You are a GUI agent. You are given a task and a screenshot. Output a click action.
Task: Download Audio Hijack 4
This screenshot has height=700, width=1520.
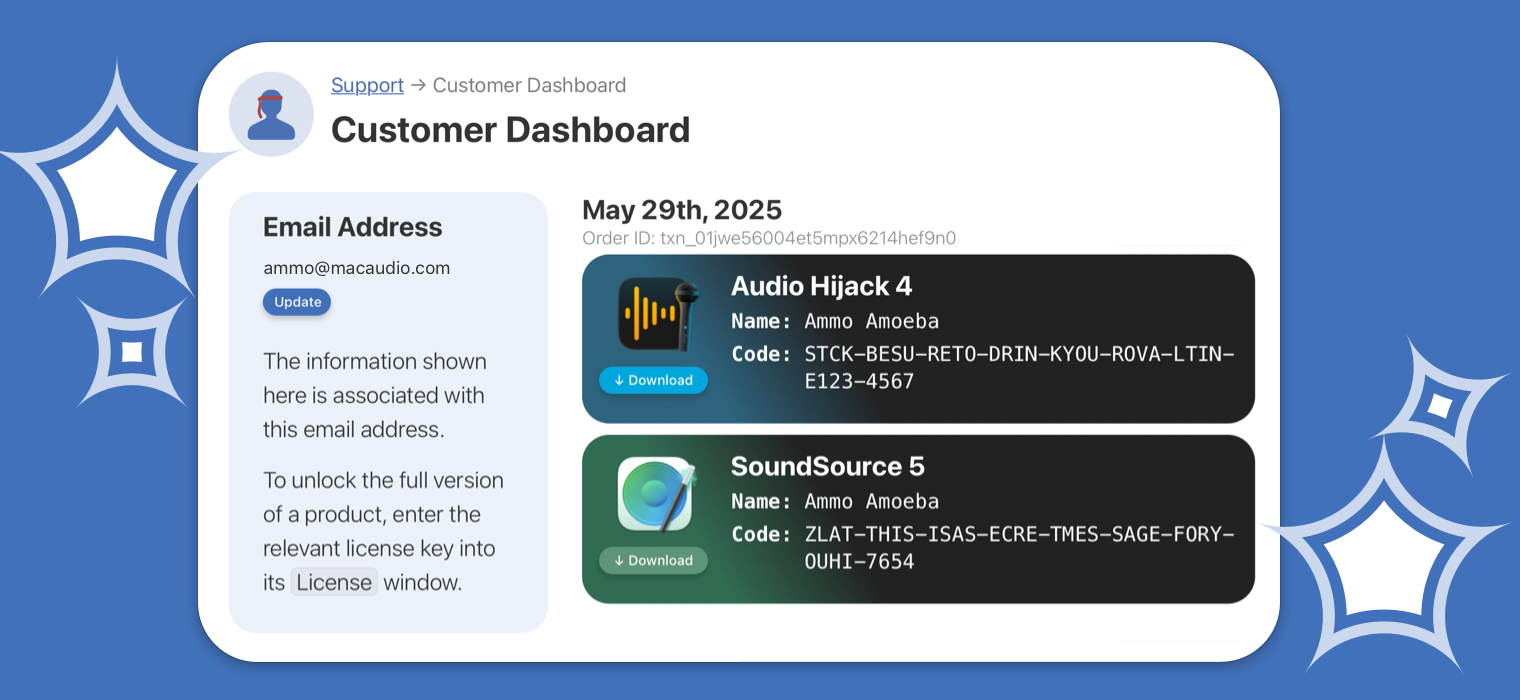tap(653, 380)
